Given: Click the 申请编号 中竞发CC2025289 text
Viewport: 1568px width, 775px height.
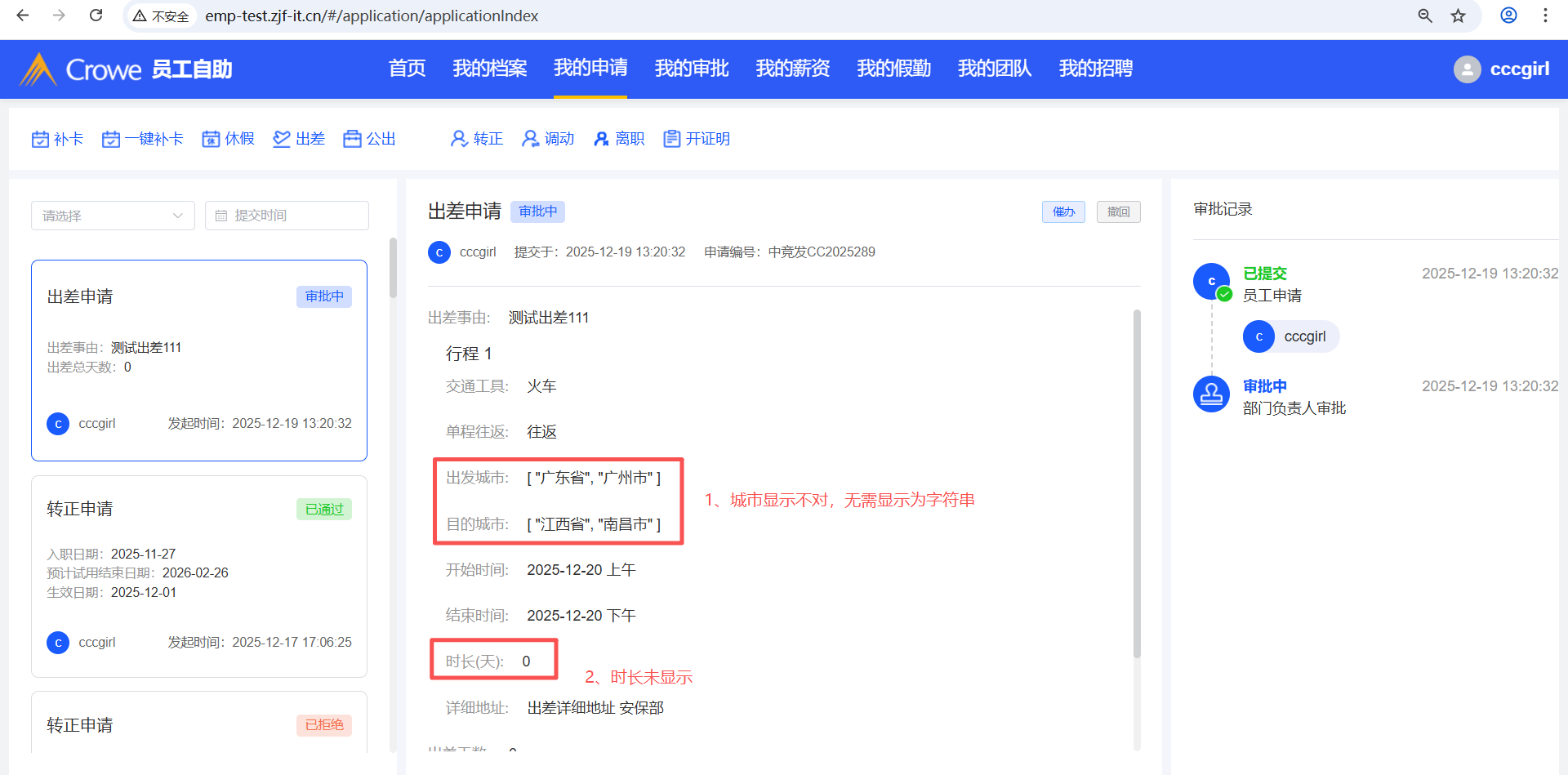Looking at the screenshot, I should coord(790,252).
